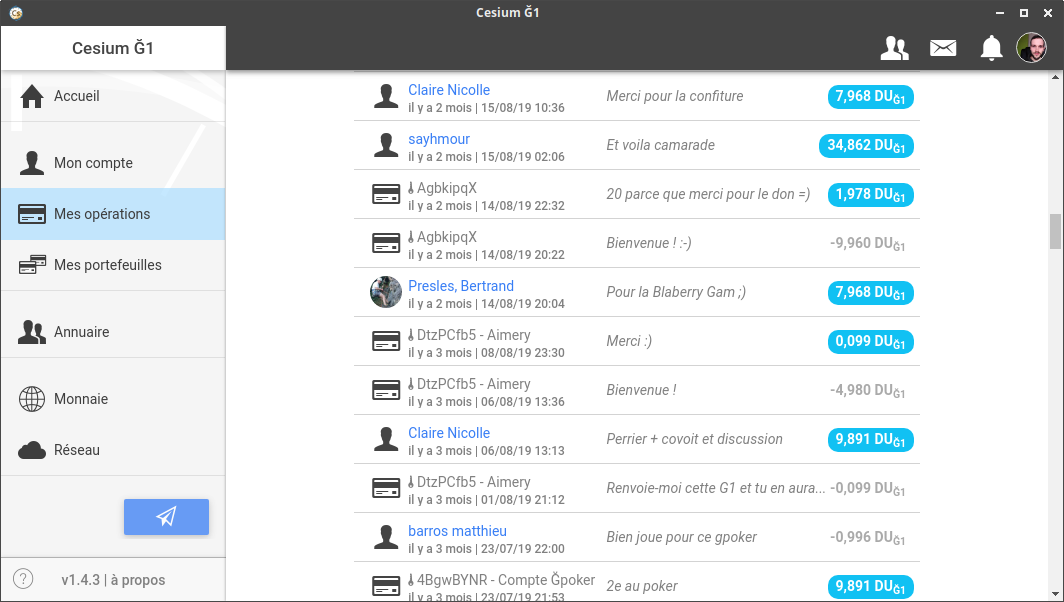Open the contacts group icon in header
1064x602 pixels.
pyautogui.click(x=894, y=48)
